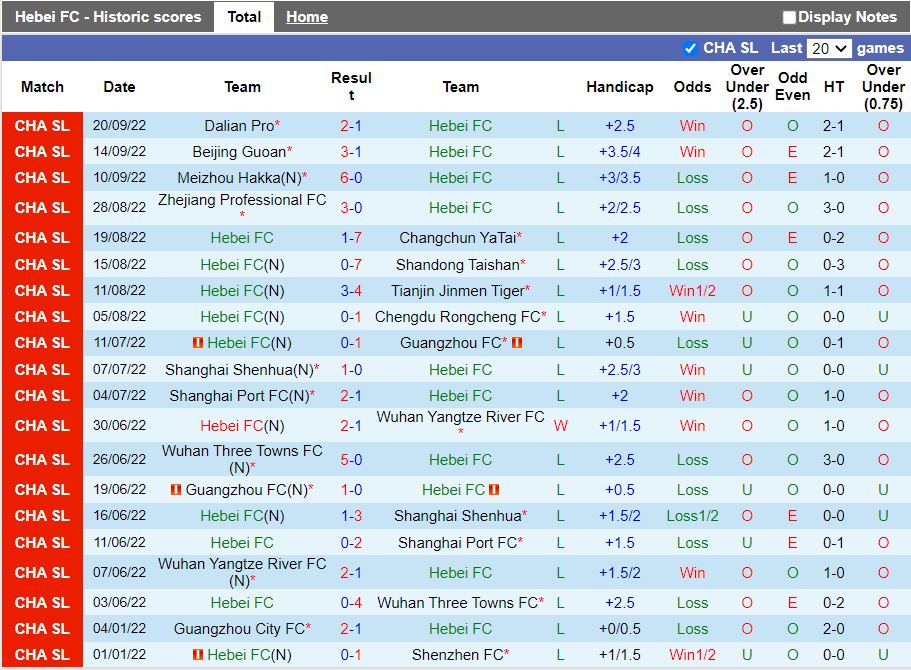Click the orange icon next to Guangzhou FC on 11/07
Viewport: 911px width, 670px height.
(x=518, y=343)
